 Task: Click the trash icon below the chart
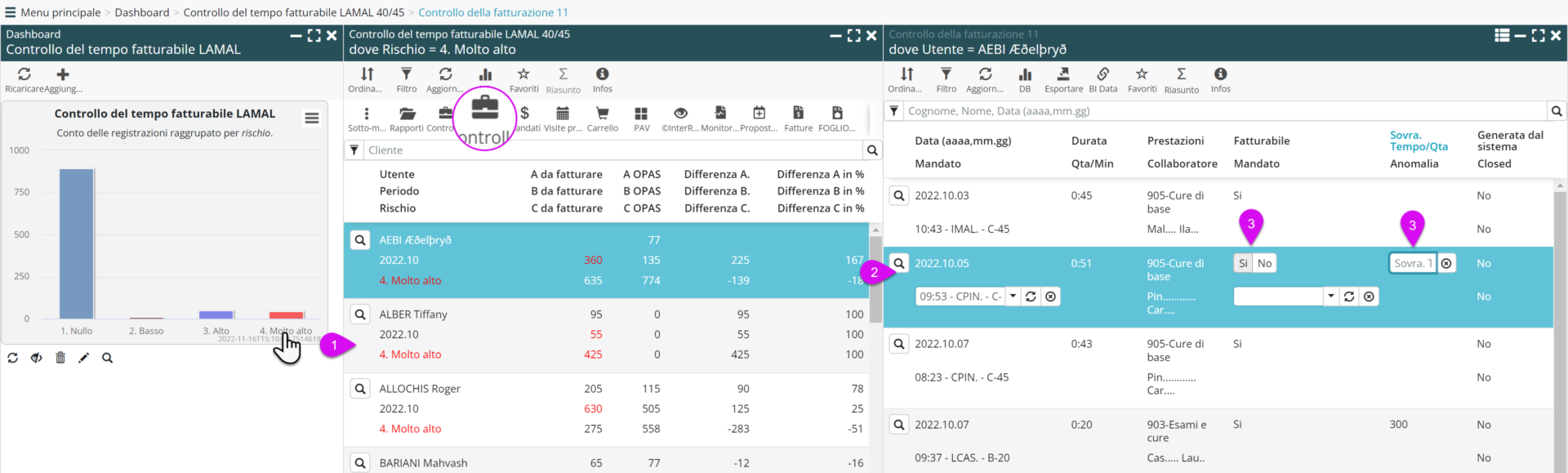[x=60, y=358]
